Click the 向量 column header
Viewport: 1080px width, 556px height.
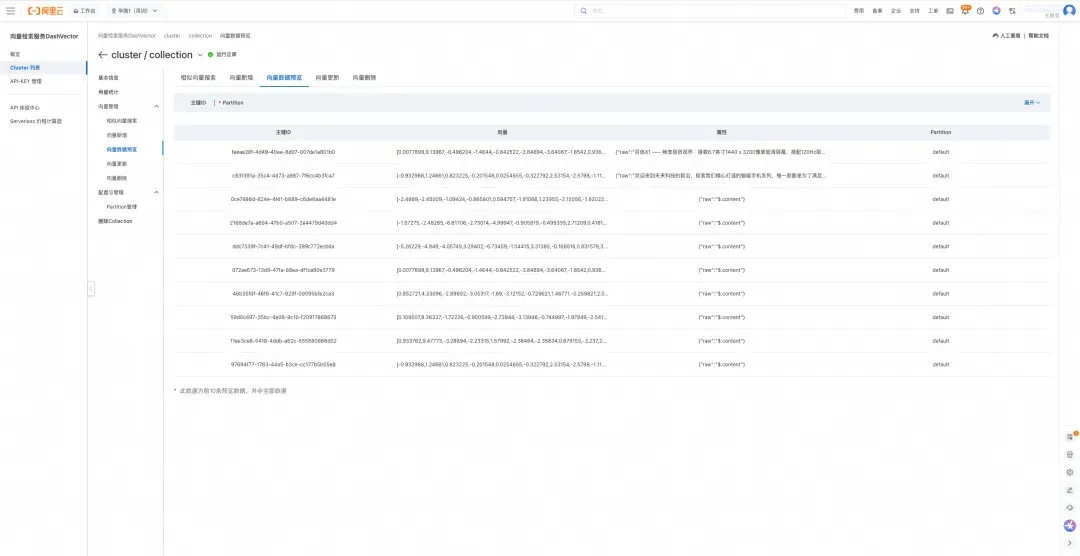[x=502, y=132]
